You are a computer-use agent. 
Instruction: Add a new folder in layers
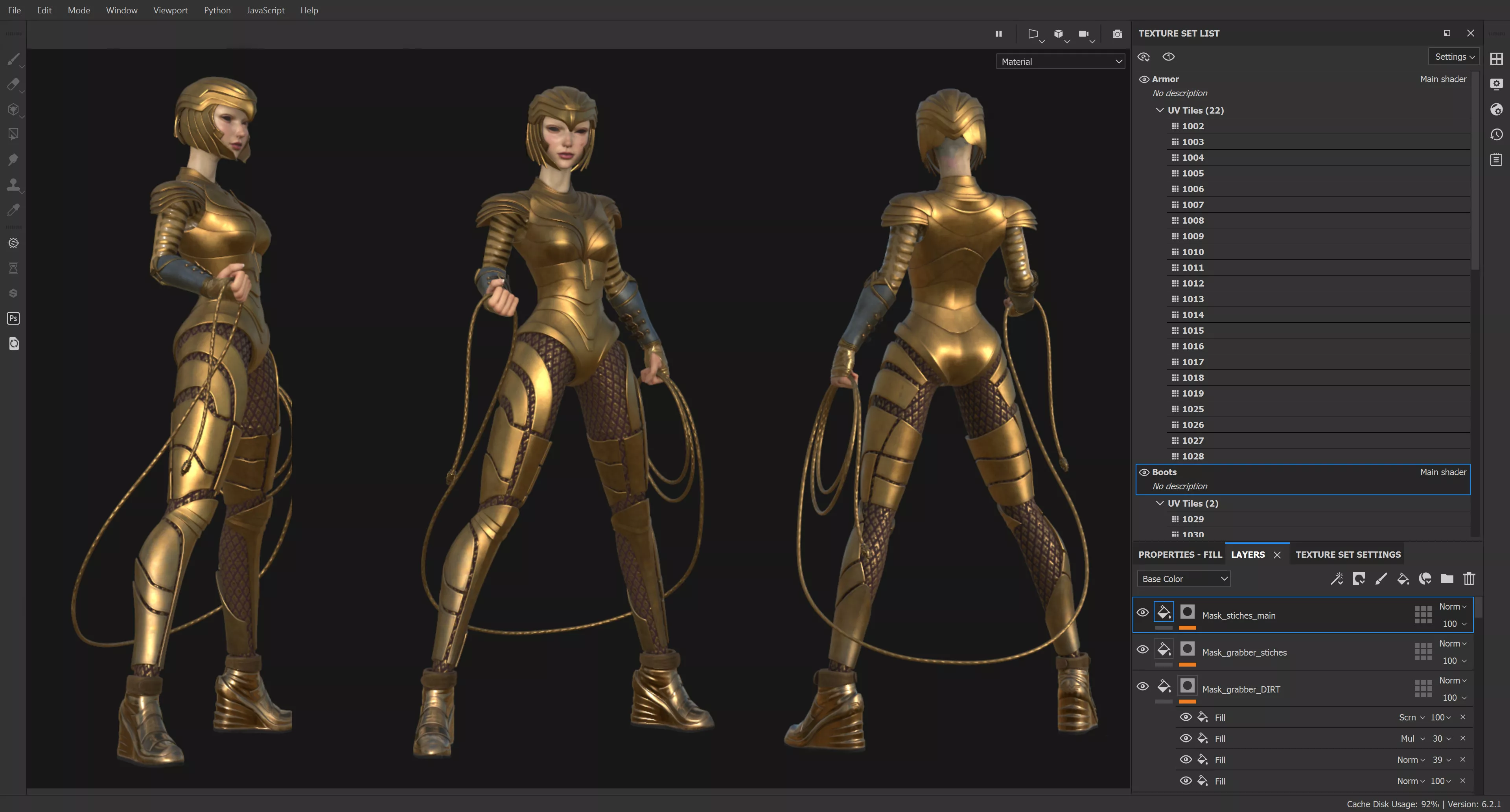tap(1447, 579)
